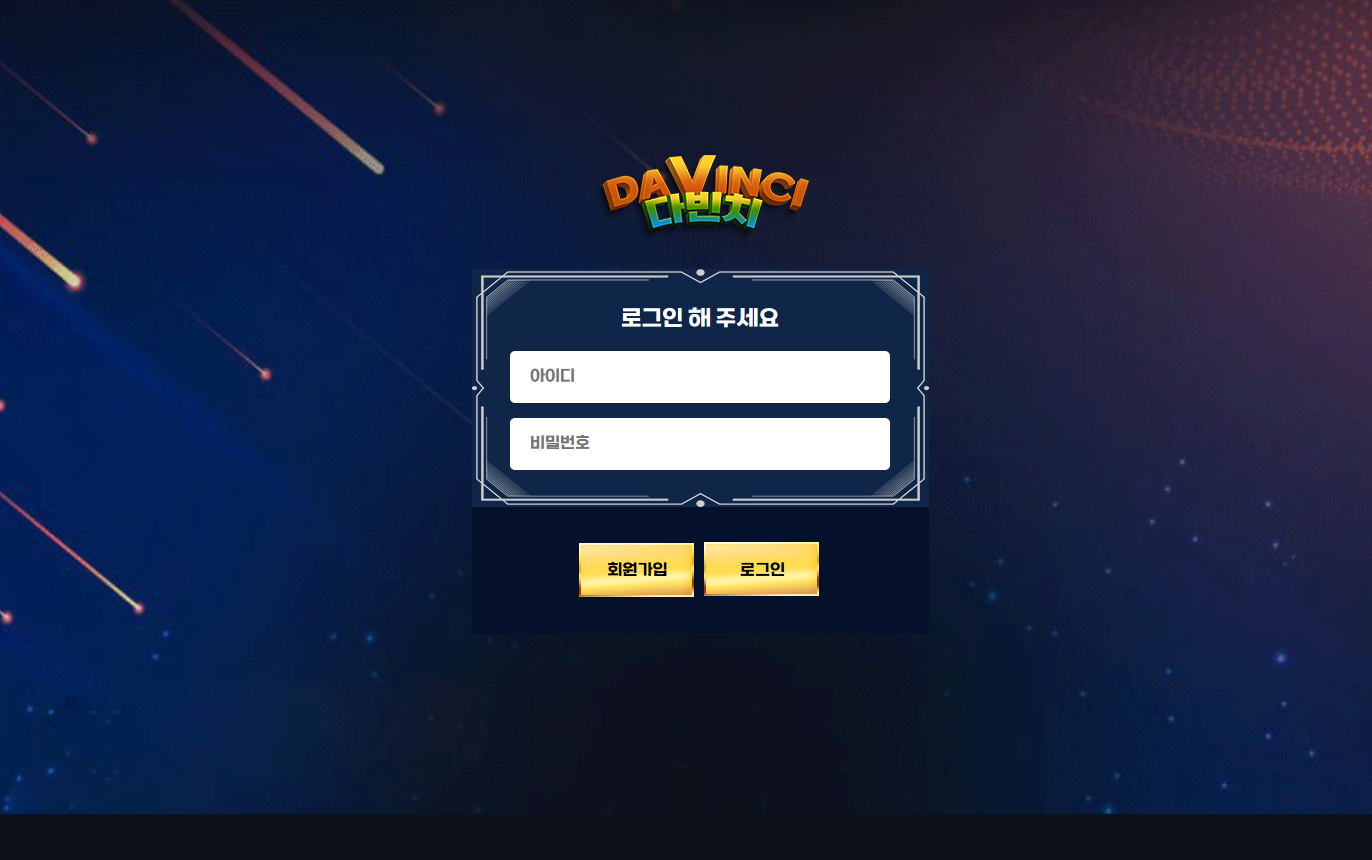Focus the 비밀번호 password input field
This screenshot has width=1372, height=860.
[700, 444]
